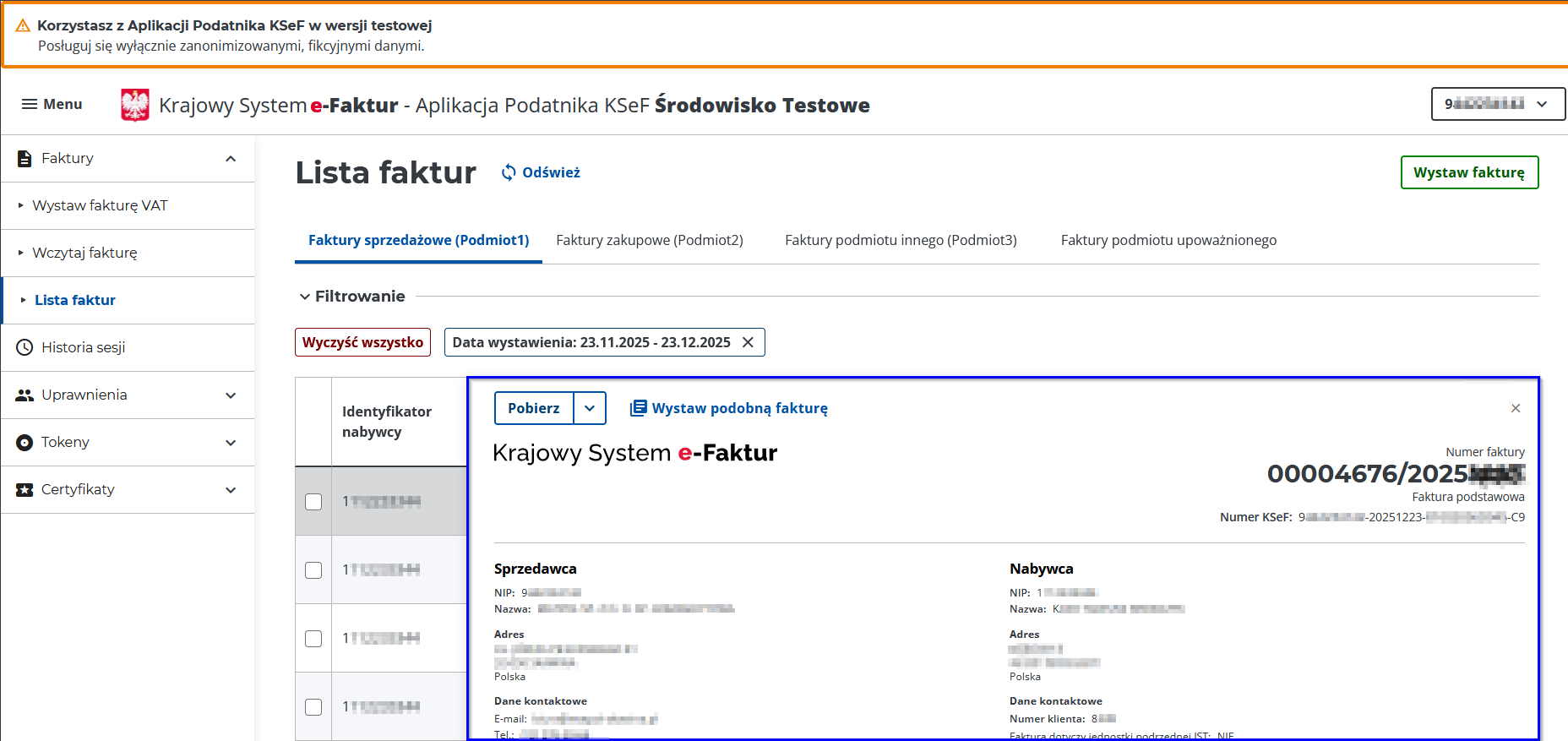The image size is (1568, 741).
Task: Click the Wyczyść wszystko button
Action: [x=362, y=342]
